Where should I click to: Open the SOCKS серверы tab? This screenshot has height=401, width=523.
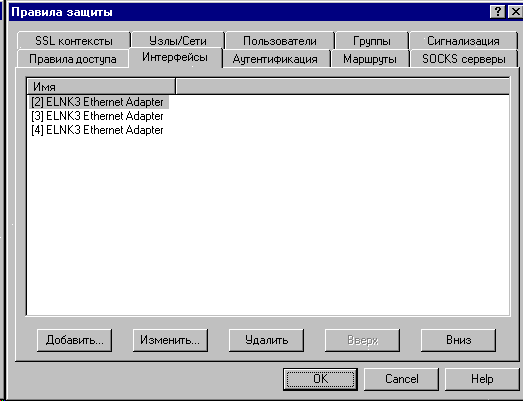[464, 59]
